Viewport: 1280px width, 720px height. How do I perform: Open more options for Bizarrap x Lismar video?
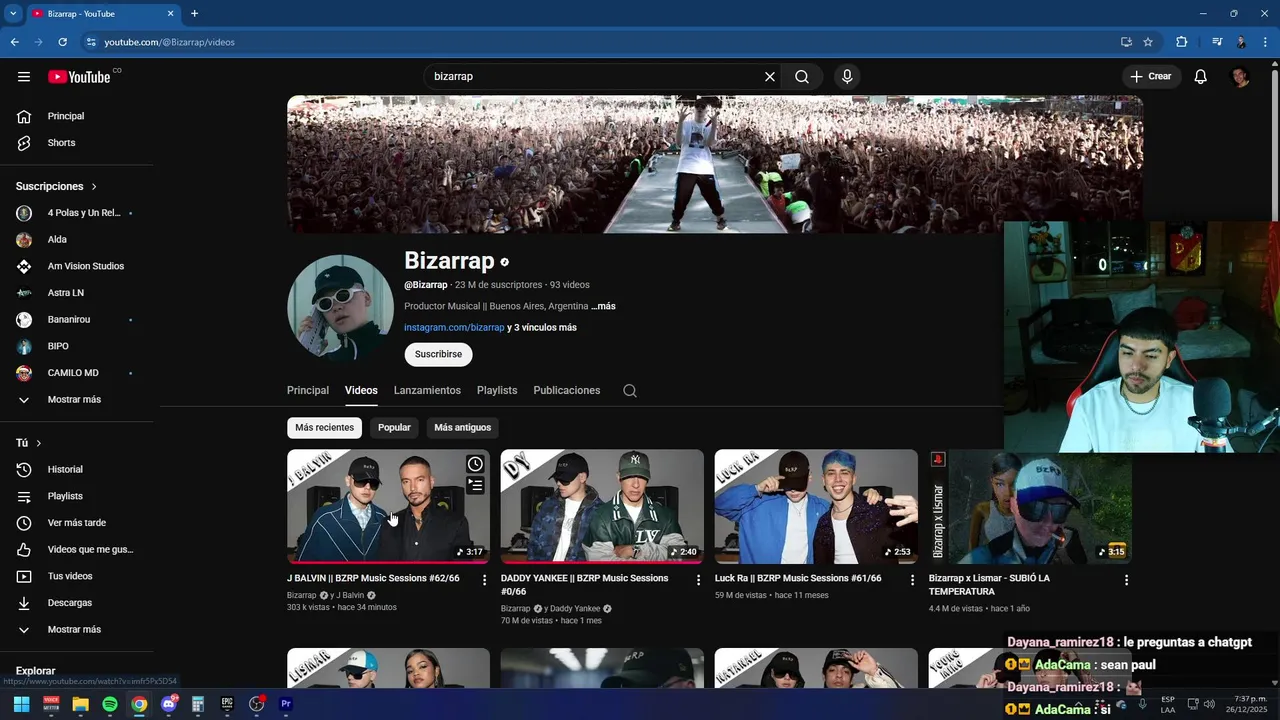tap(1126, 580)
